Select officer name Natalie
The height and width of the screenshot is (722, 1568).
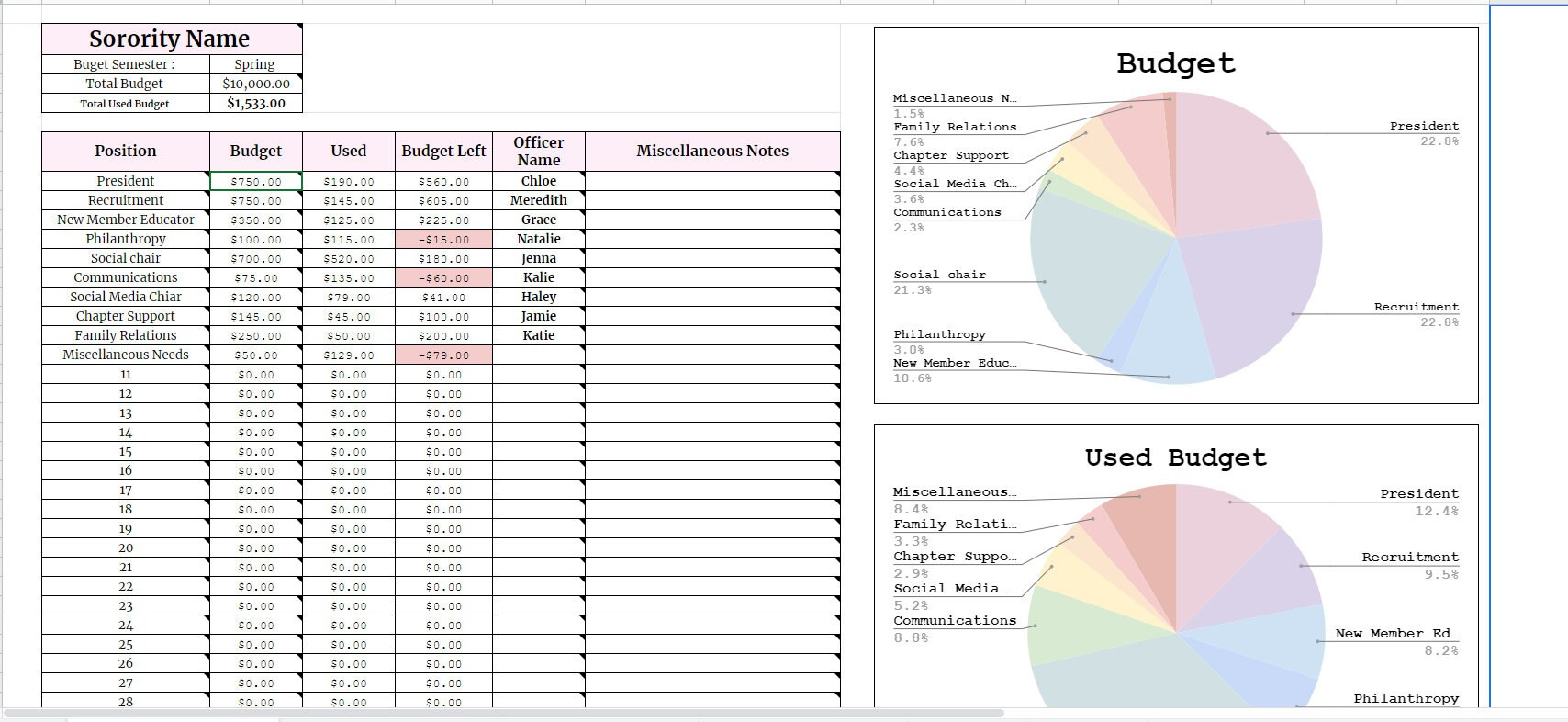coord(539,239)
